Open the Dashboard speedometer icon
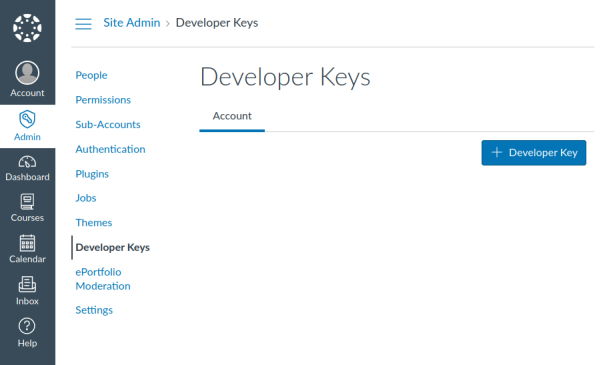The image size is (607, 365). [x=27, y=161]
